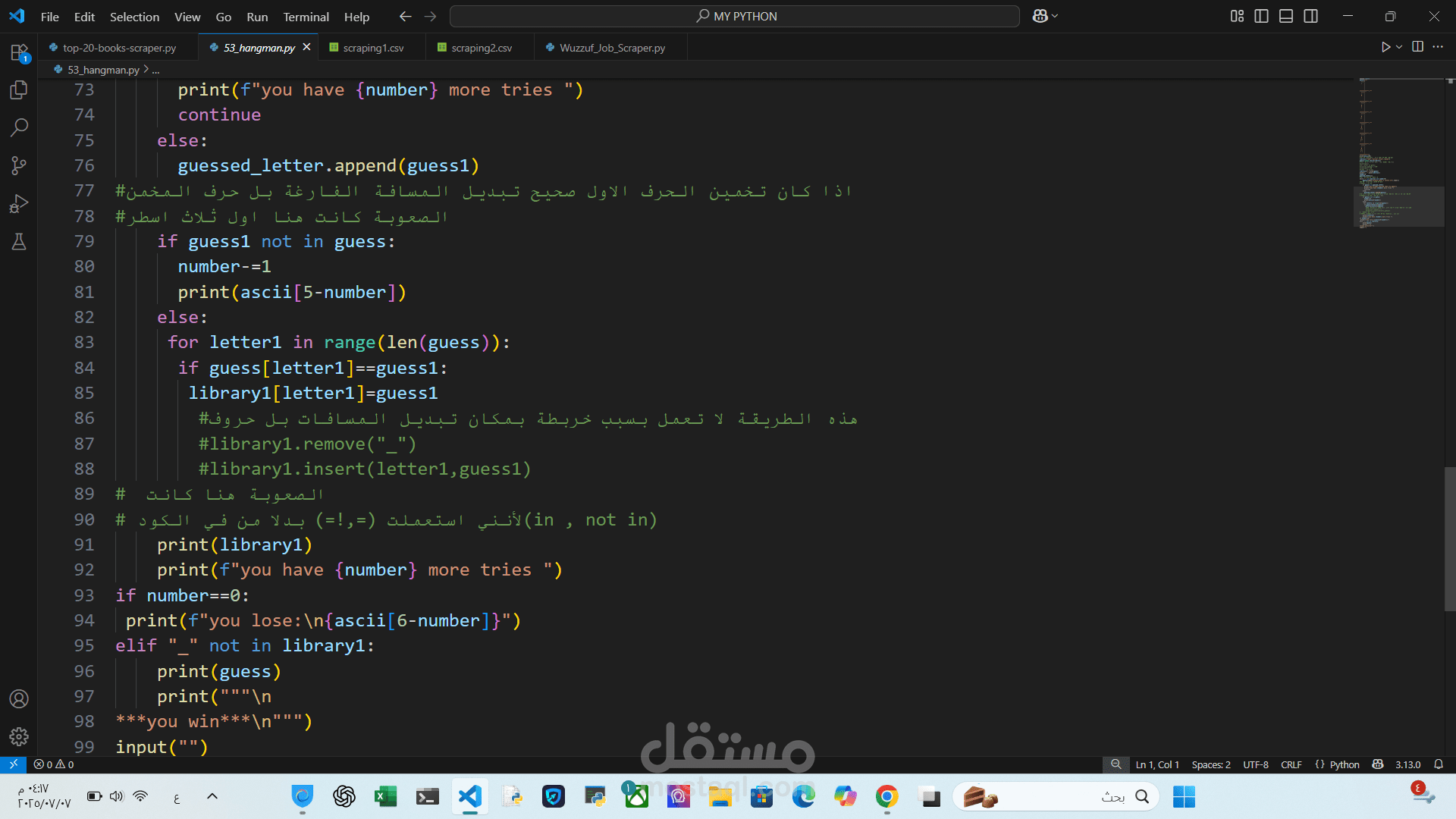Viewport: 1456px width, 819px height.
Task: Click the zoom magnifier icon in status bar
Action: 1116,764
